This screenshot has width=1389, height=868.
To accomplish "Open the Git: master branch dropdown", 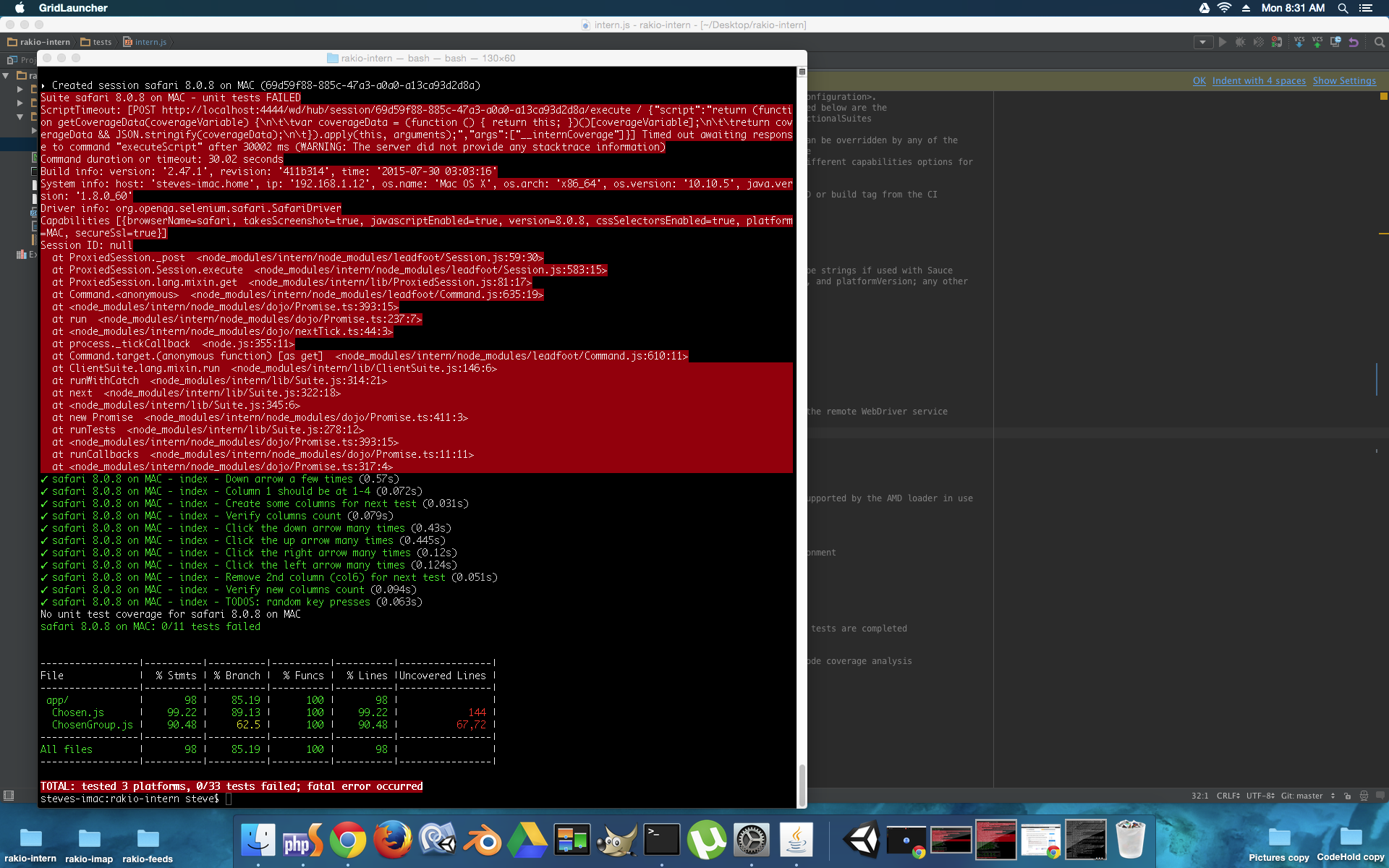I will [1308, 796].
